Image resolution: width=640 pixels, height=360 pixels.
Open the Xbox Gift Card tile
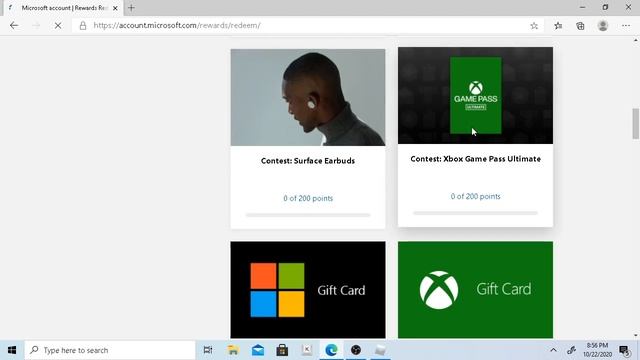[x=476, y=290]
